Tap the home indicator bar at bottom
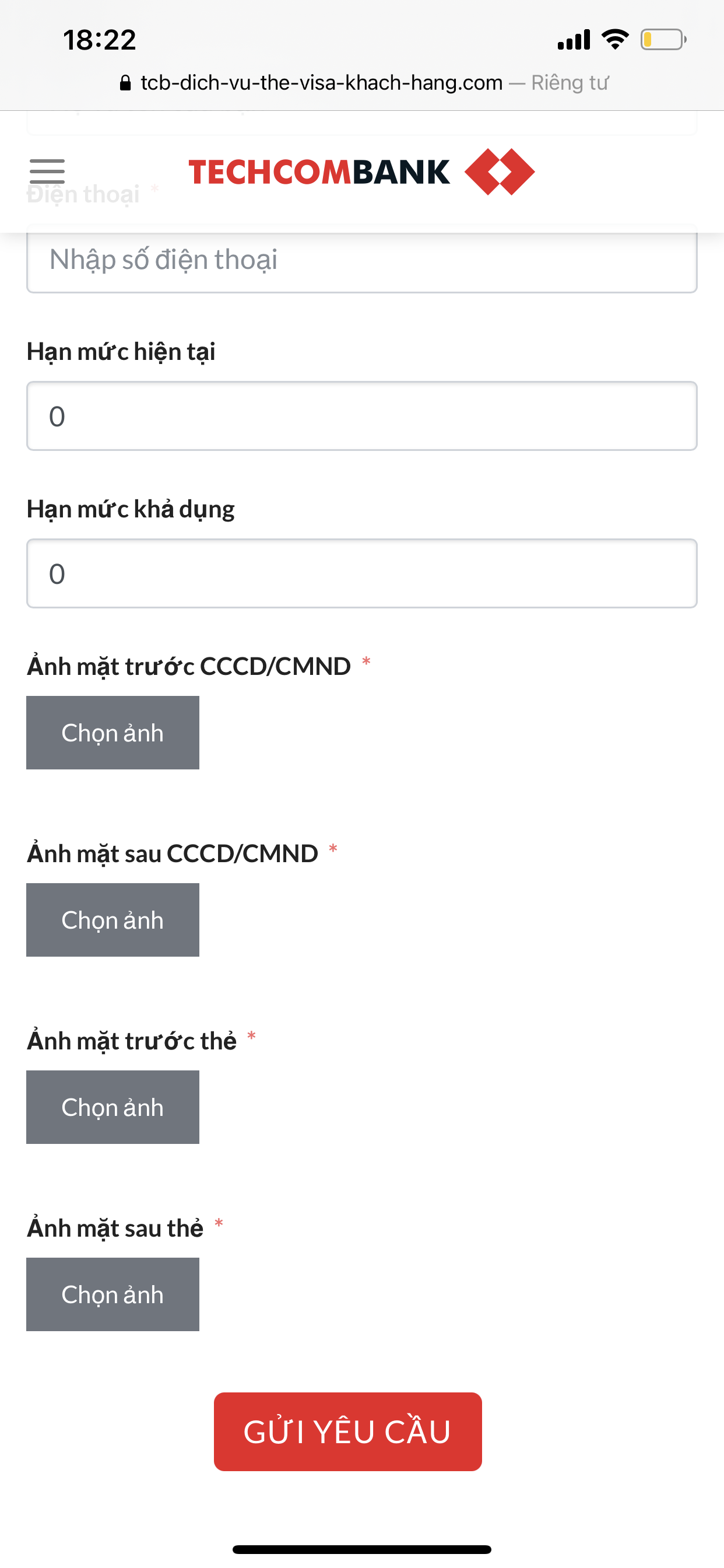 [x=362, y=1548]
